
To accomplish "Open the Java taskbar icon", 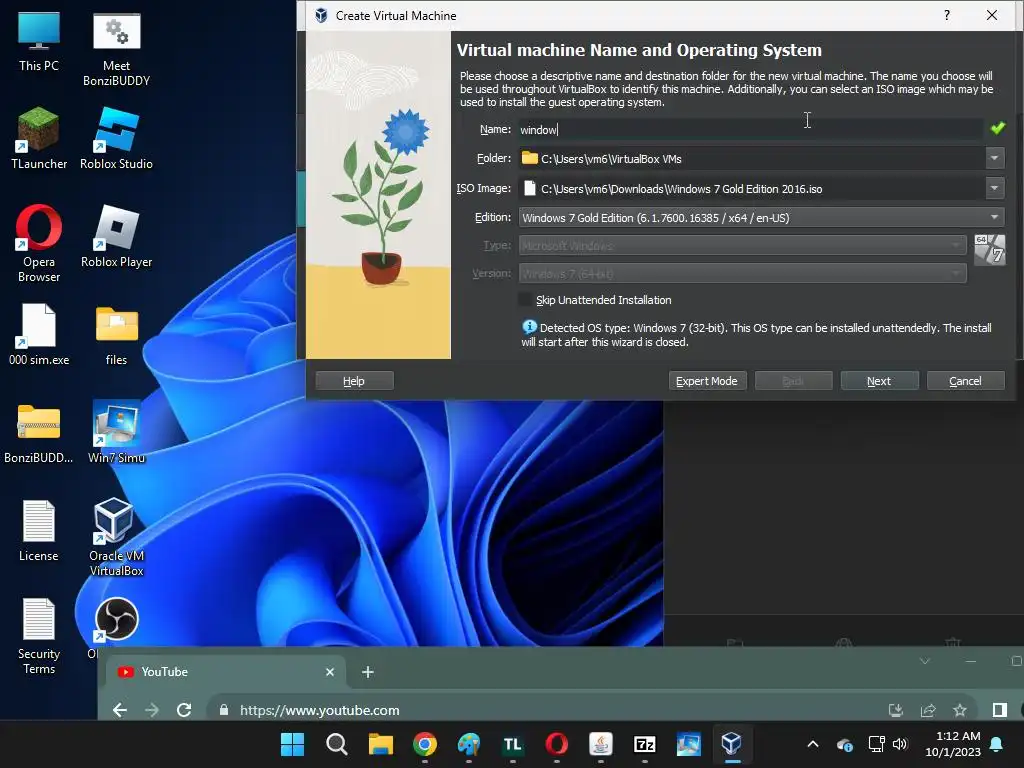I will click(600, 744).
